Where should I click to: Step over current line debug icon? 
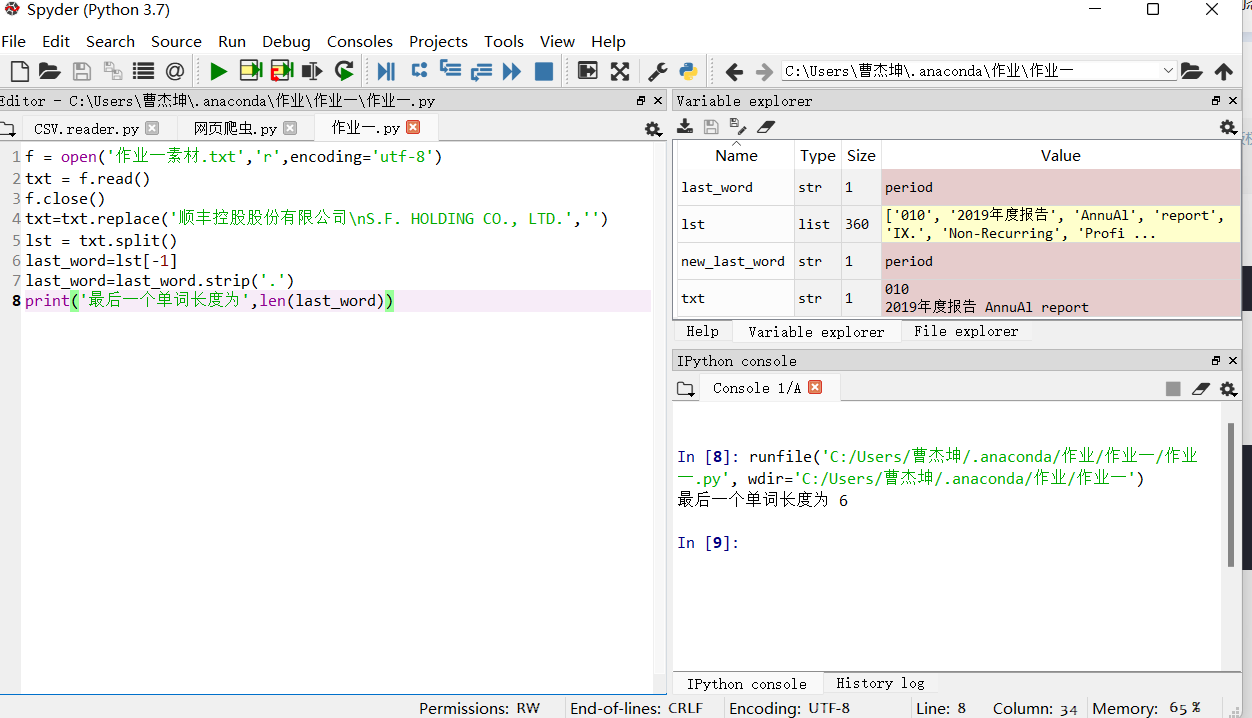click(419, 70)
